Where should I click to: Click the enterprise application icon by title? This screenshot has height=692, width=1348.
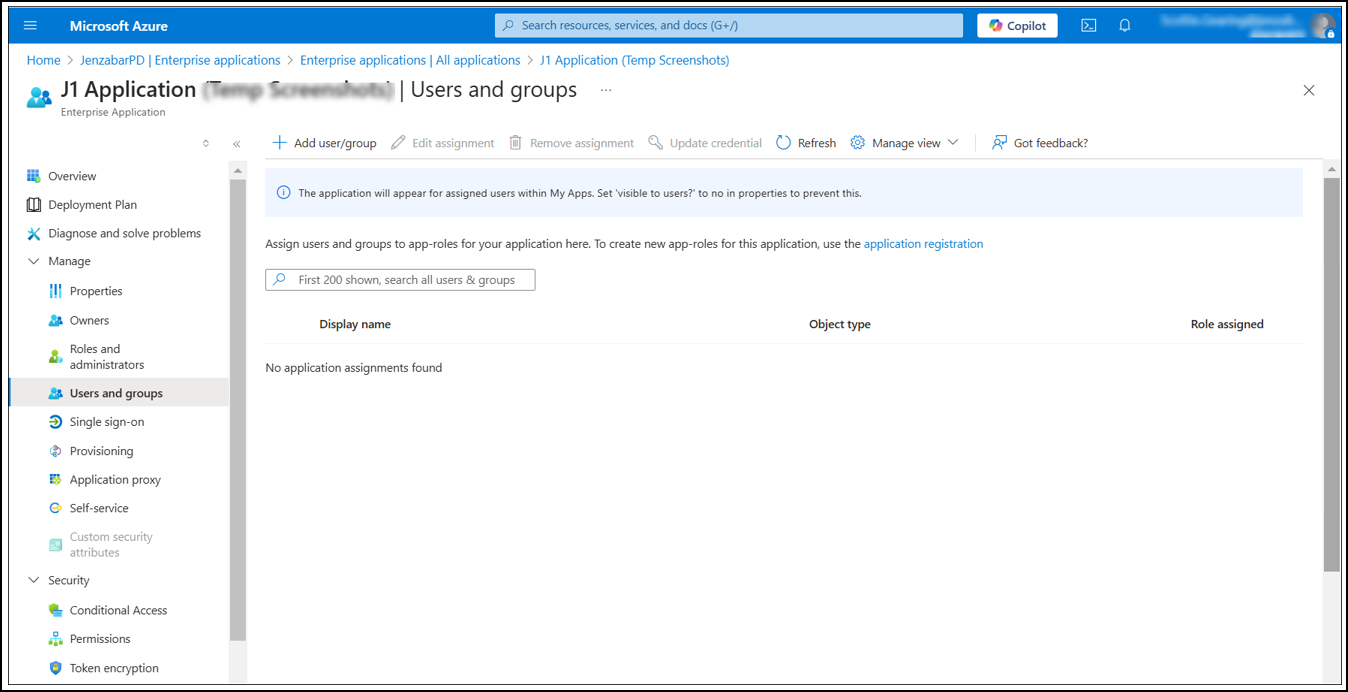(x=39, y=97)
